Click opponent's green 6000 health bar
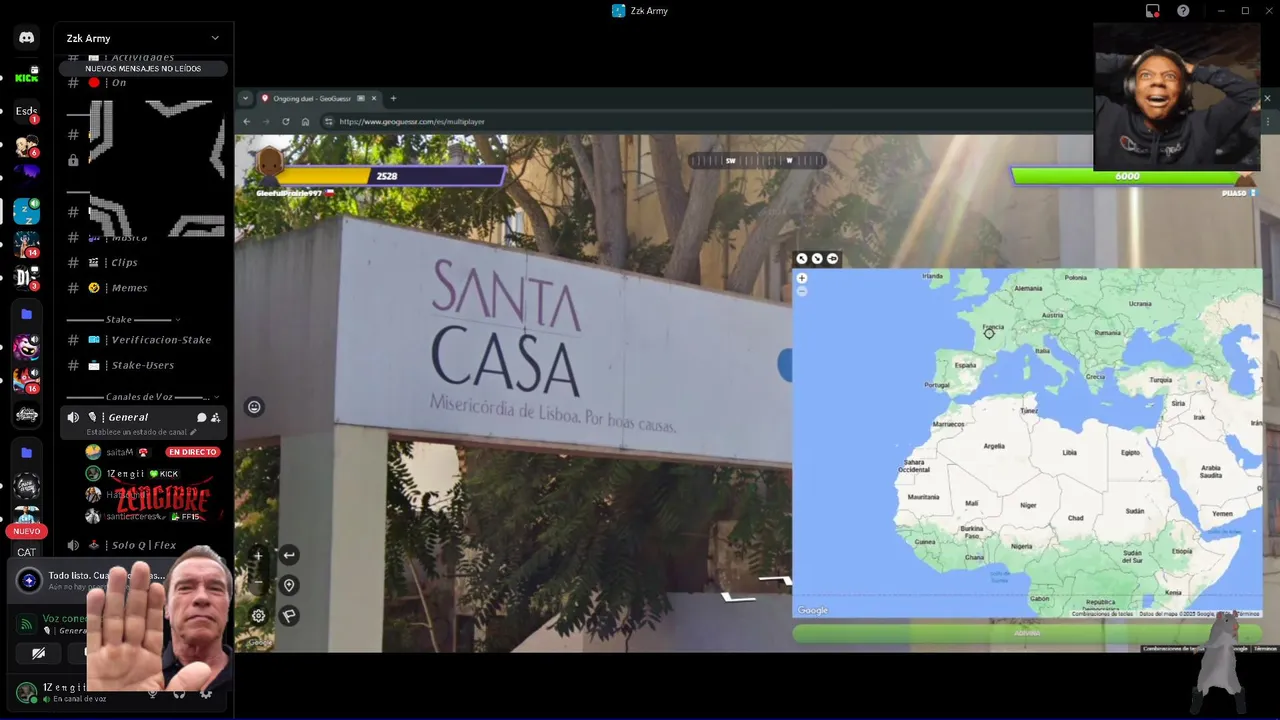The width and height of the screenshot is (1280, 720). point(1126,176)
